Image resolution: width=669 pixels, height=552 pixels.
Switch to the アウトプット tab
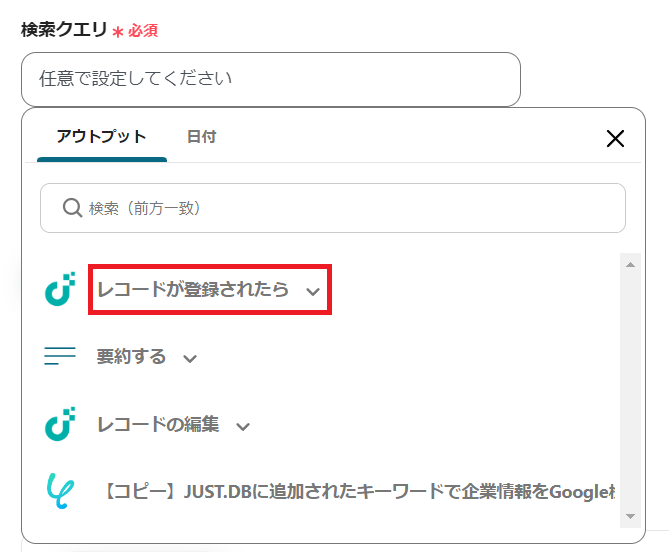click(101, 137)
